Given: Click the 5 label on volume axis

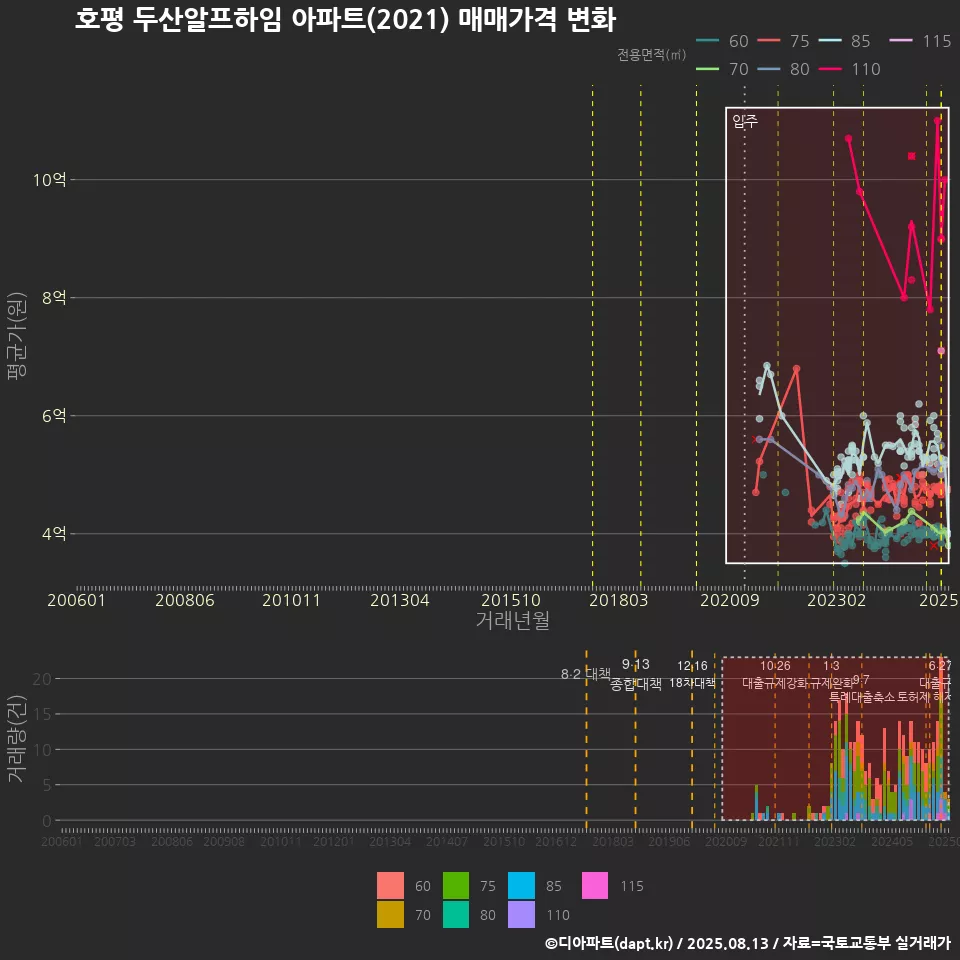Looking at the screenshot, I should point(47,786).
